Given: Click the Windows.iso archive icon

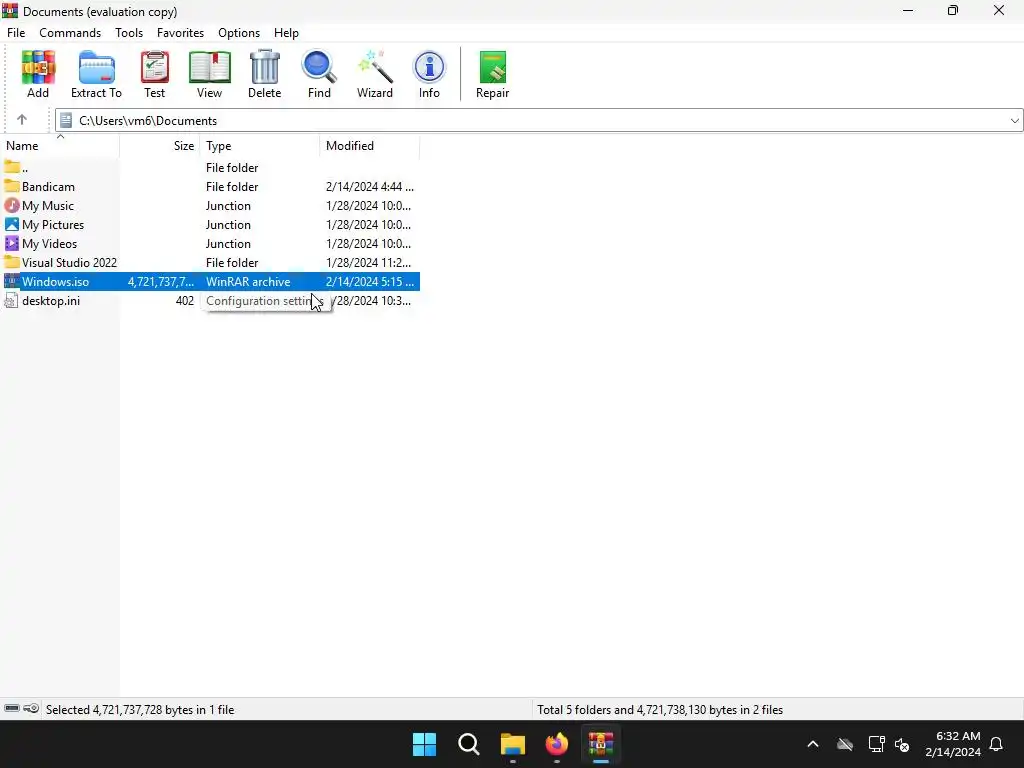Looking at the screenshot, I should pos(12,281).
